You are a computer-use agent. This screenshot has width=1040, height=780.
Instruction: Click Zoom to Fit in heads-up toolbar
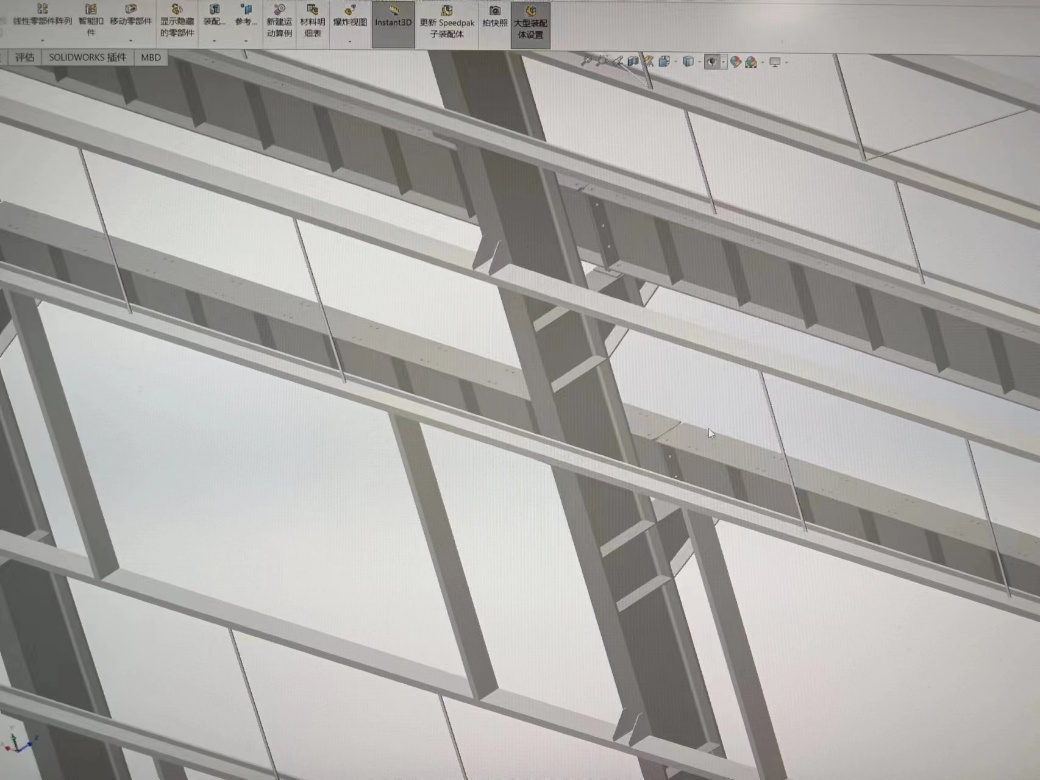pyautogui.click(x=586, y=62)
